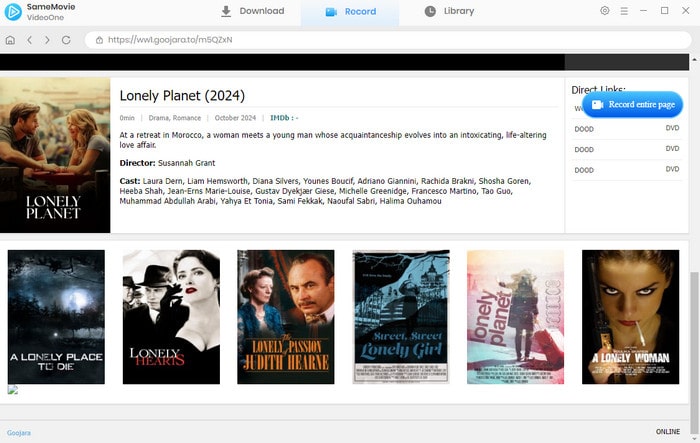Viewport: 700px width, 443px height.
Task: Switch to the Record tab
Action: coord(350,12)
